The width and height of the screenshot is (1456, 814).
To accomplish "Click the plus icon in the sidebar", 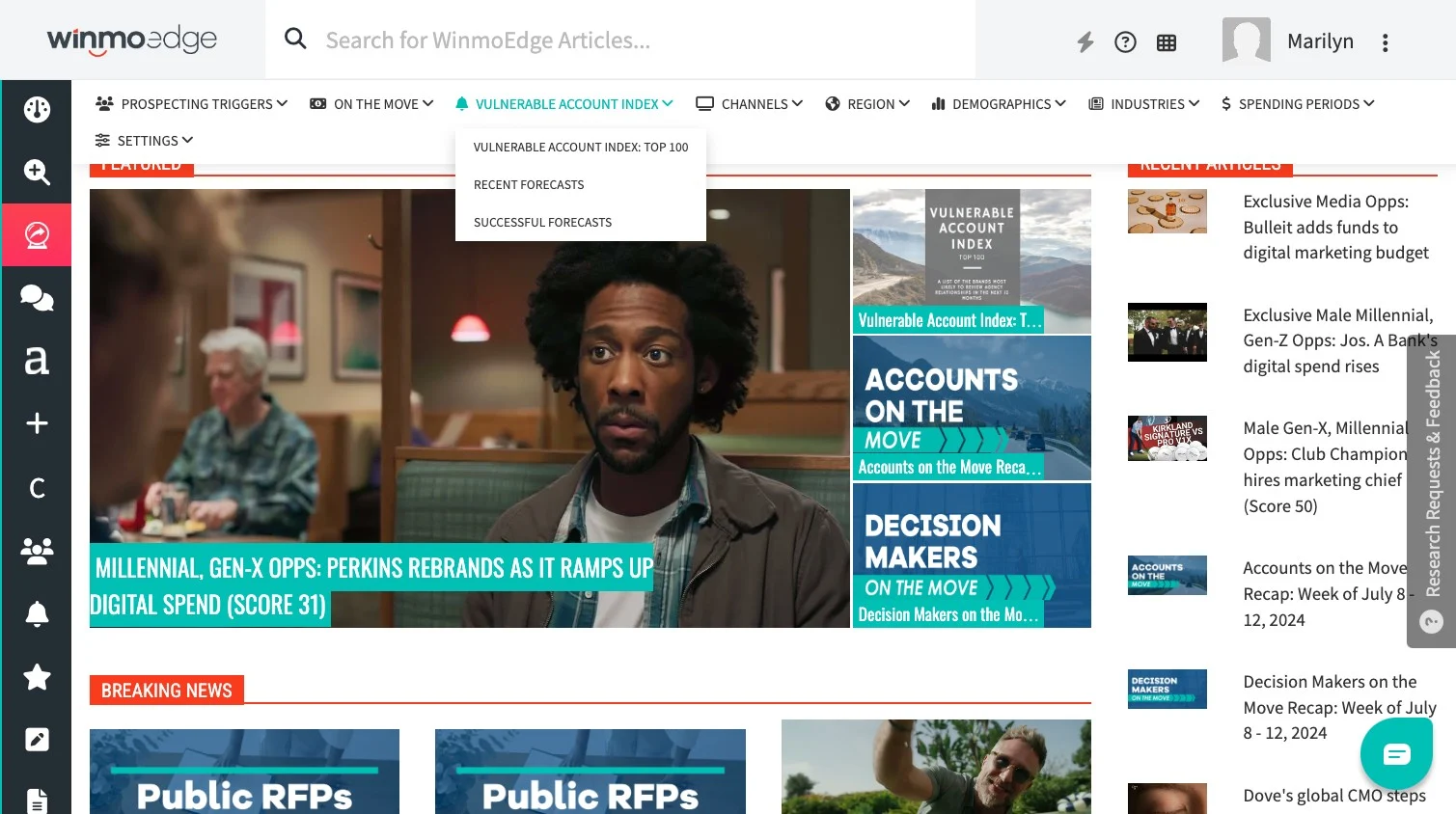I will (x=37, y=423).
